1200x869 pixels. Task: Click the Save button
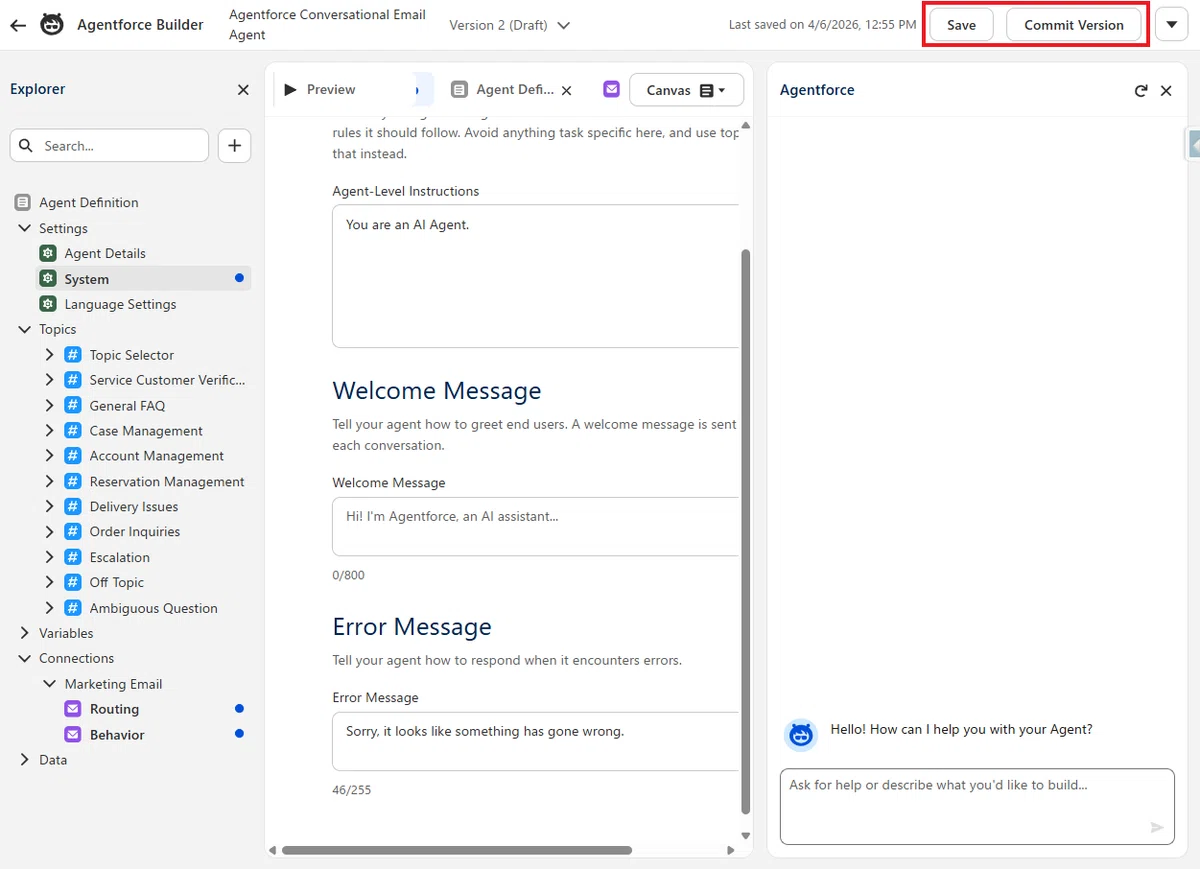tap(961, 25)
